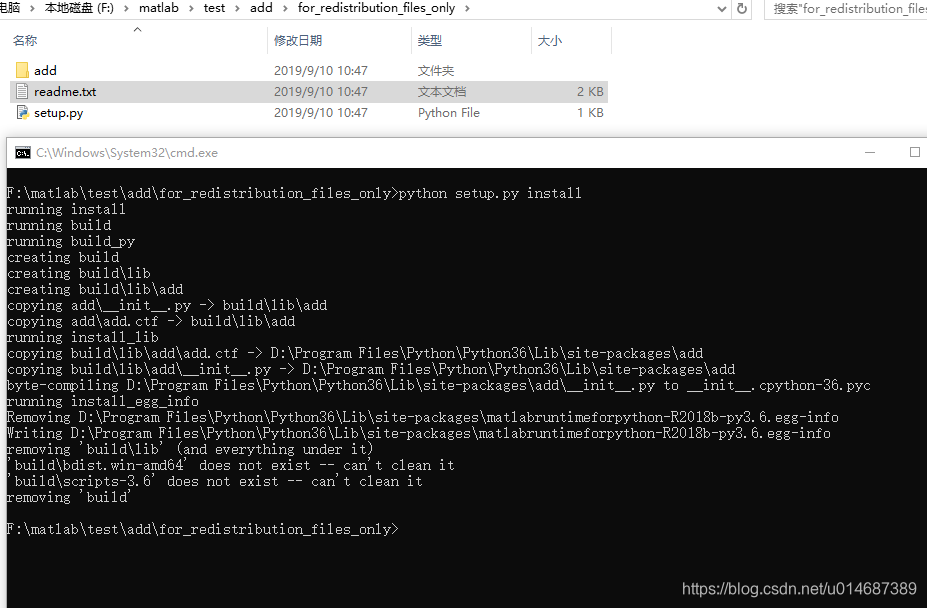This screenshot has width=927, height=608.
Task: Minimize the cmd.exe console window
Action: 868,151
